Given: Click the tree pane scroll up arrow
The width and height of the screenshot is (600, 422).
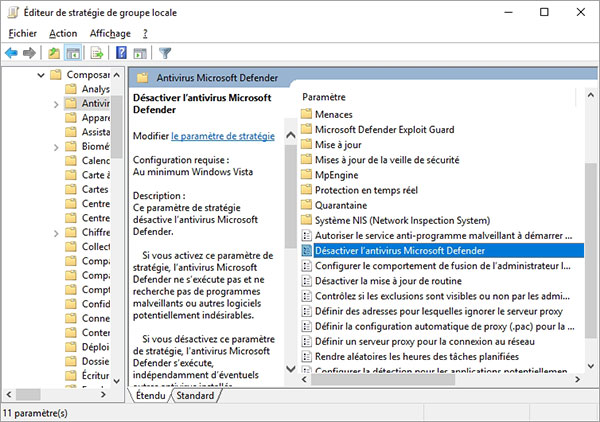Looking at the screenshot, I should pyautogui.click(x=117, y=75).
